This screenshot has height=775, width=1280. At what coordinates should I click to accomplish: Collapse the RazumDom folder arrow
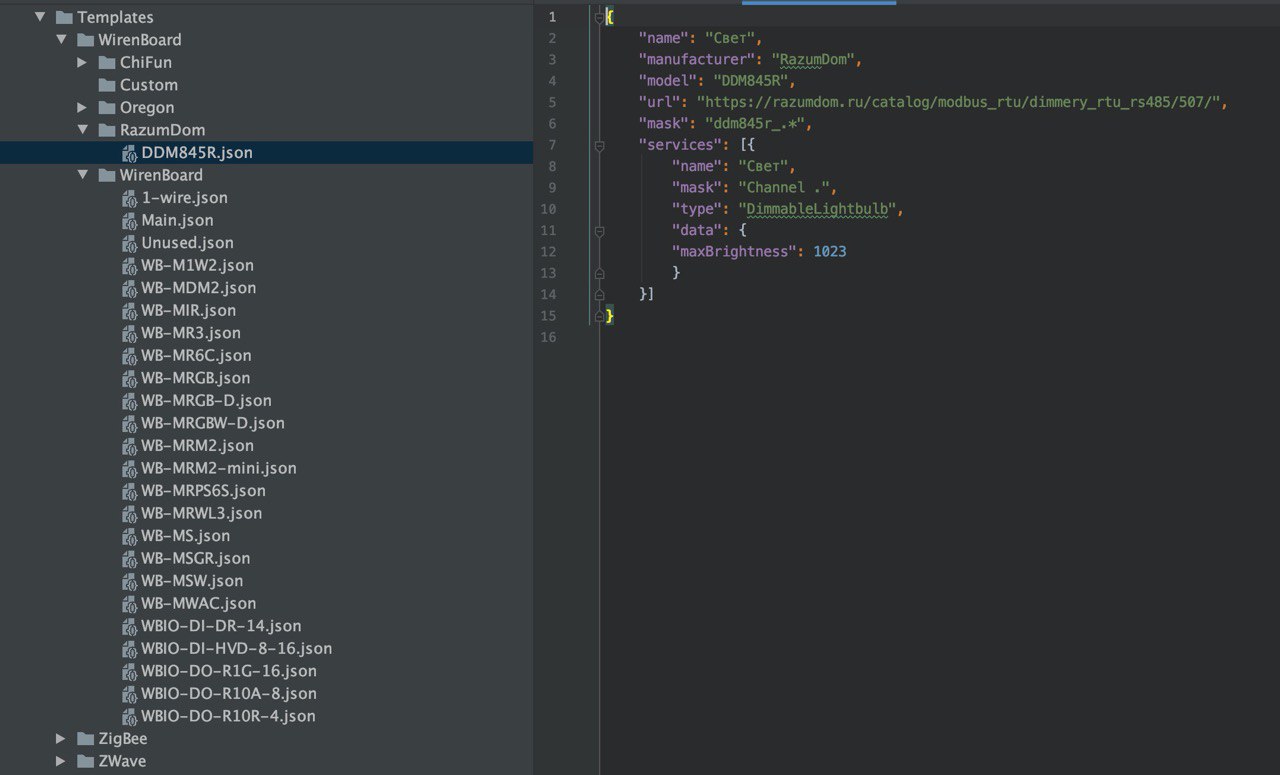[x=83, y=130]
